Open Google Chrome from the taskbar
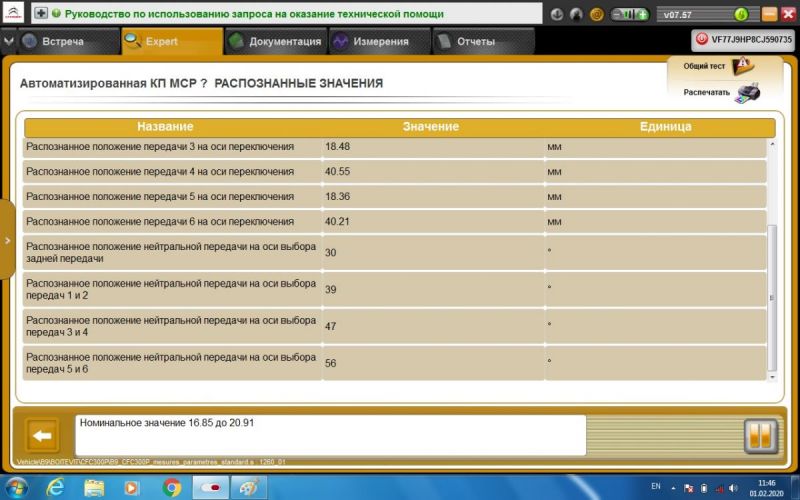Screen dimensions: 800x500 171,487
